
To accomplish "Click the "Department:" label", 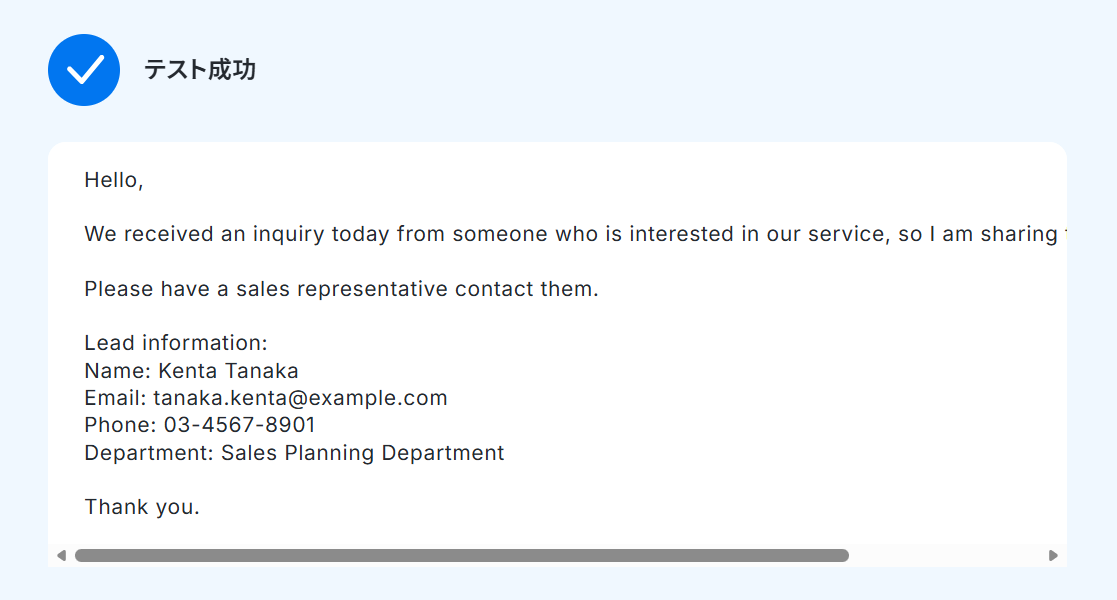I will [x=149, y=453].
